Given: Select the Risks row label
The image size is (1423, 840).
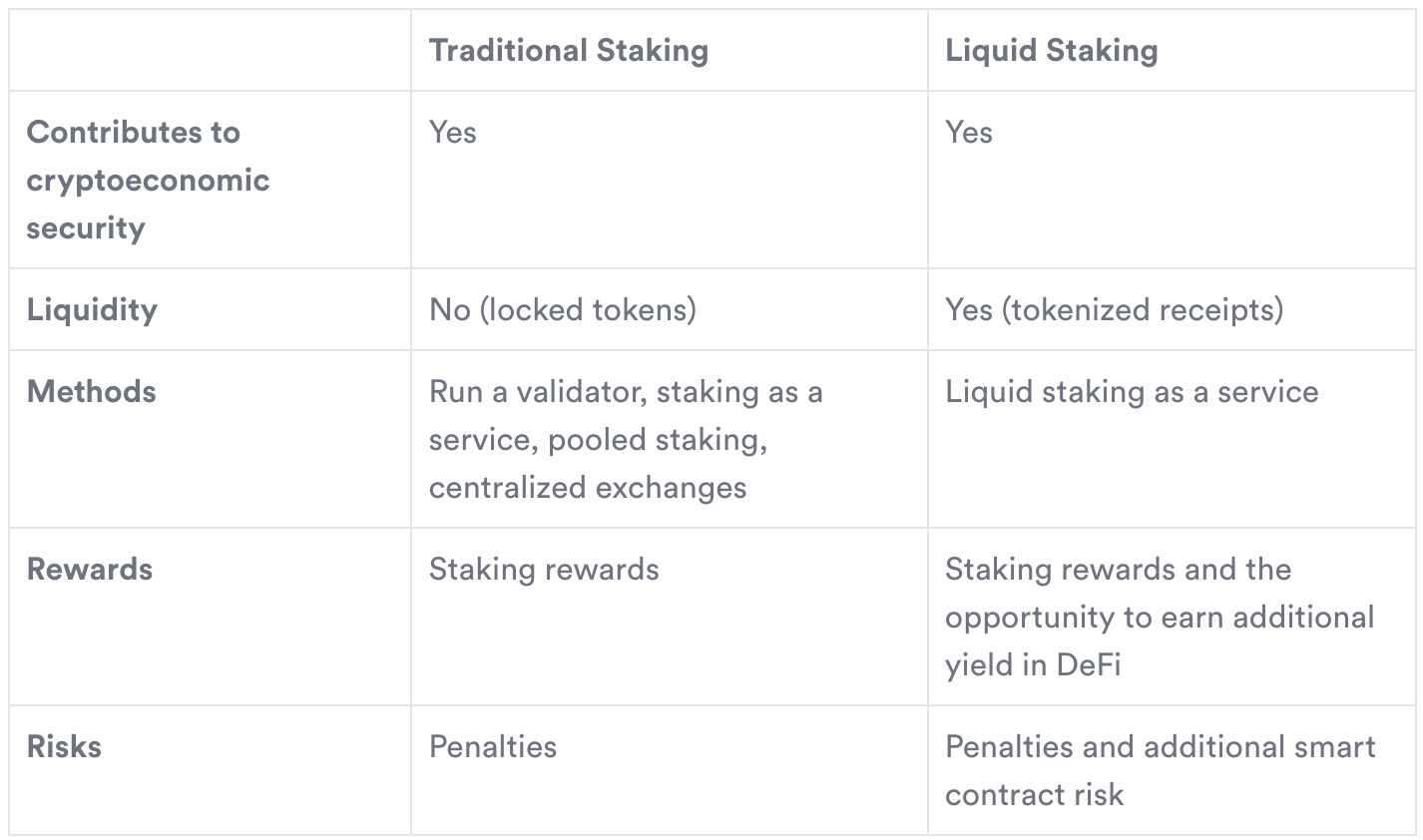Looking at the screenshot, I should 64,746.
